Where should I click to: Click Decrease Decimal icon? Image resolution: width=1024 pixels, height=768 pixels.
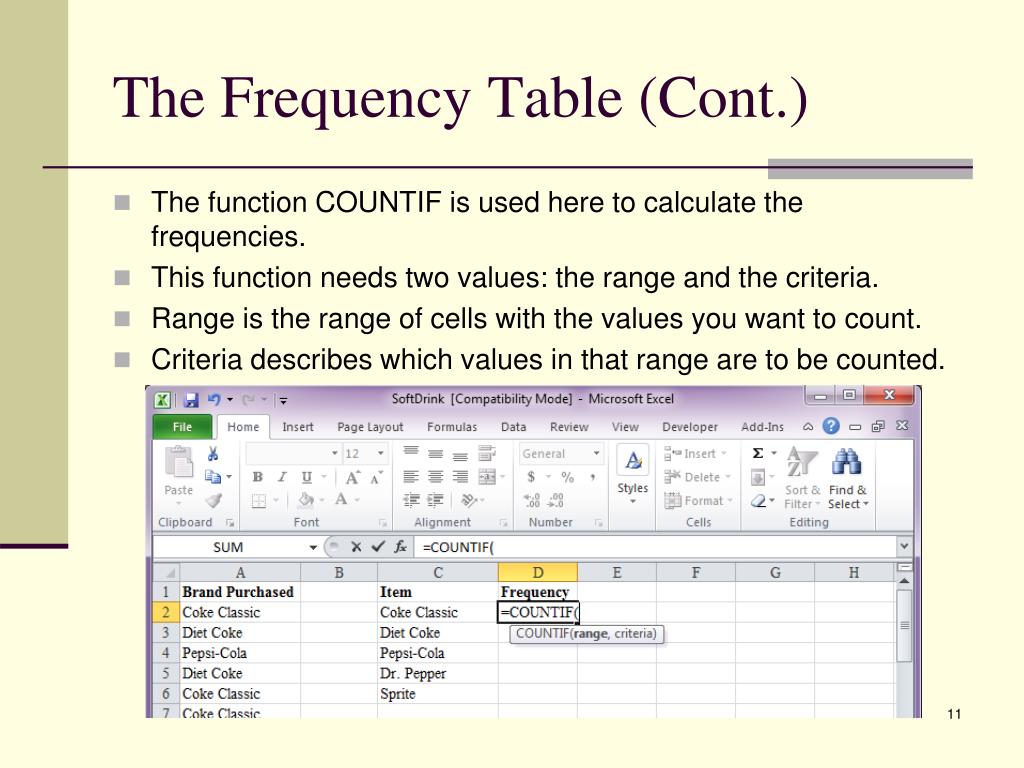[x=556, y=501]
